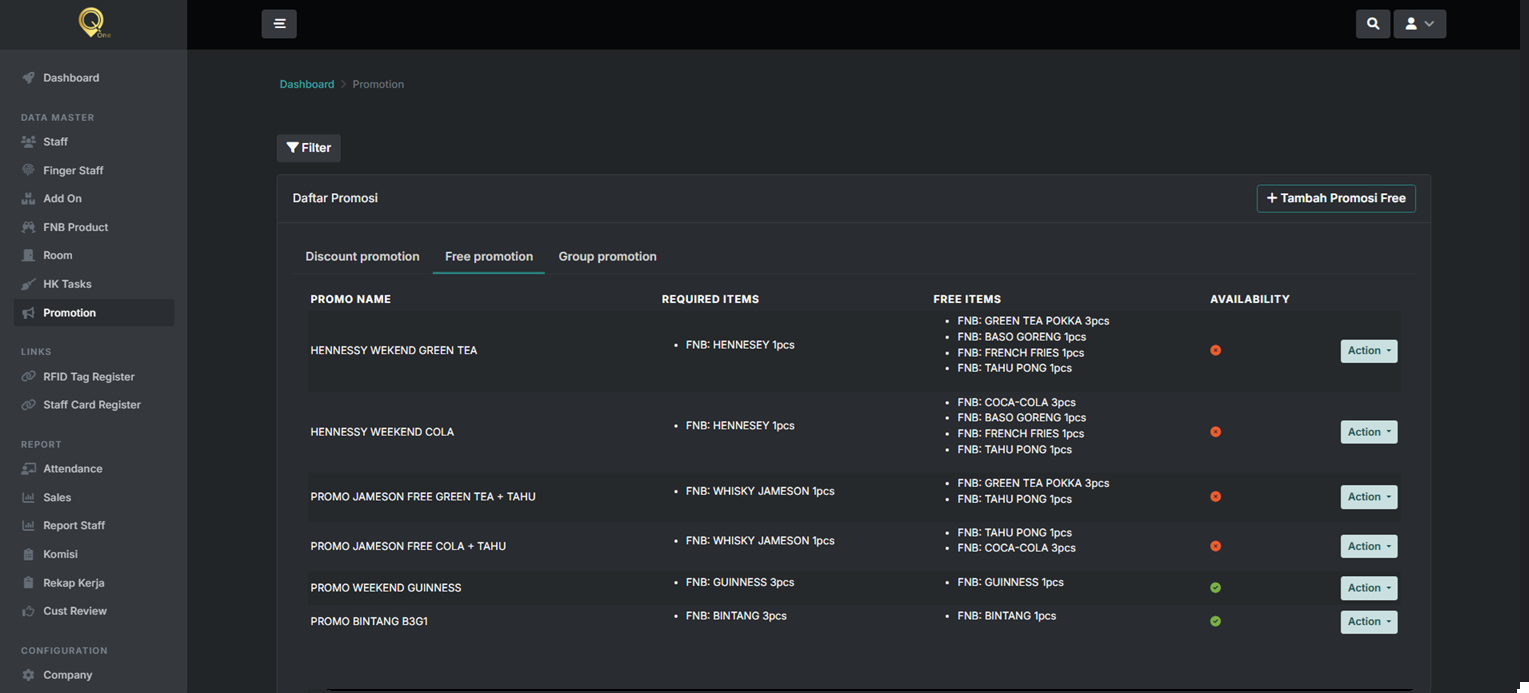1529x693 pixels.
Task: Click the Company gear icon in sidebar
Action: (x=28, y=675)
